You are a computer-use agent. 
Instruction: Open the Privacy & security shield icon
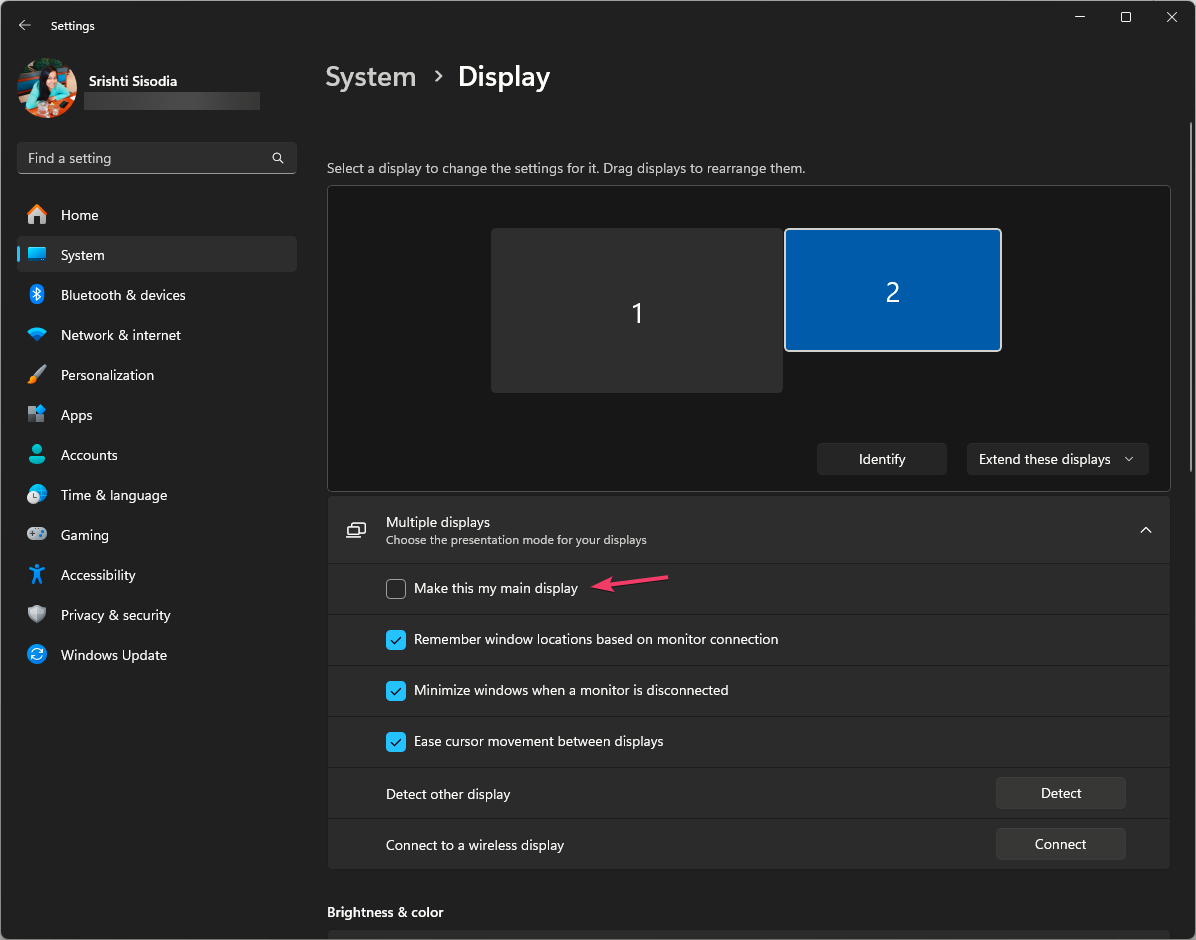coord(37,615)
